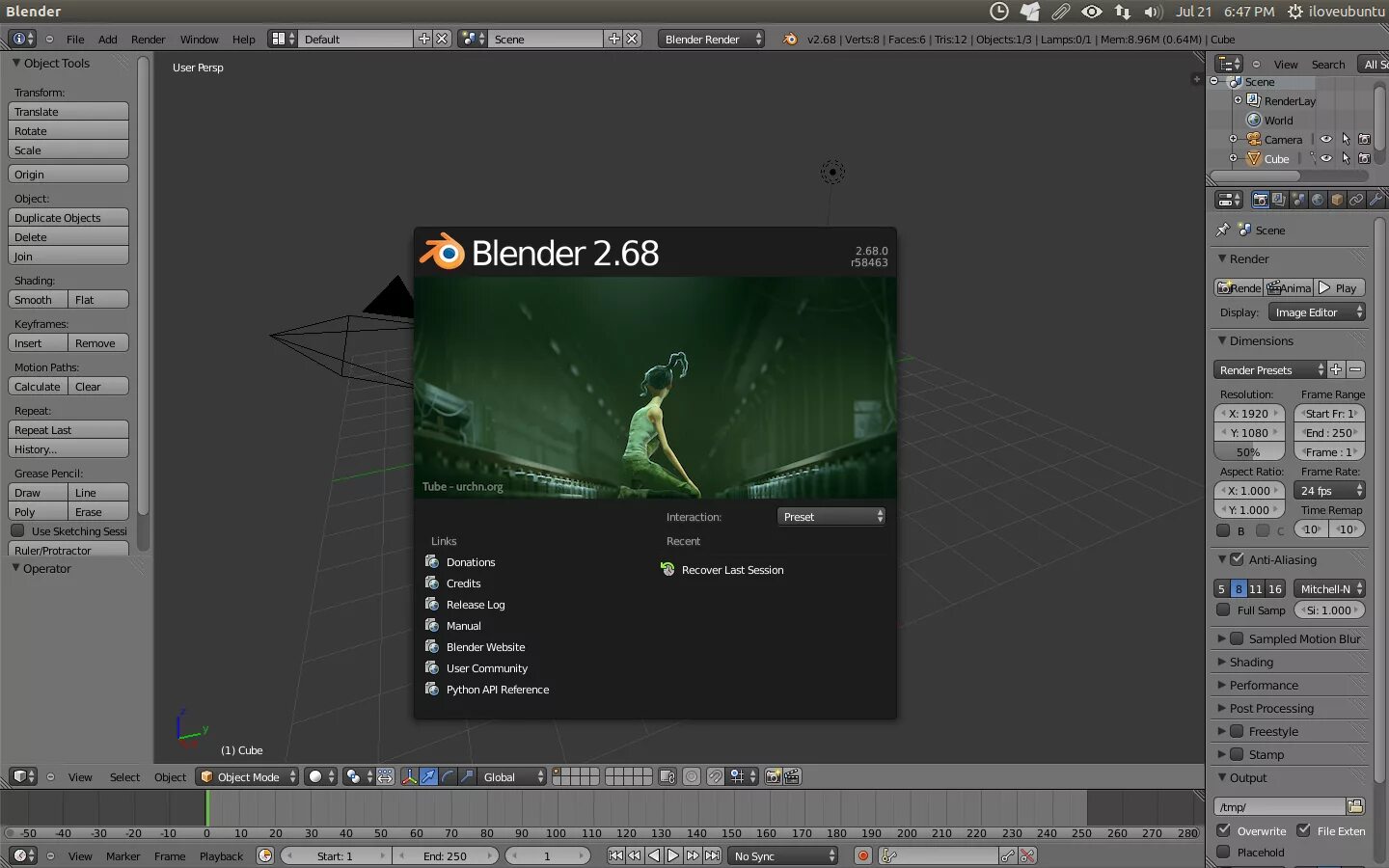Open the Add menu
The height and width of the screenshot is (868, 1389).
pyautogui.click(x=107, y=39)
